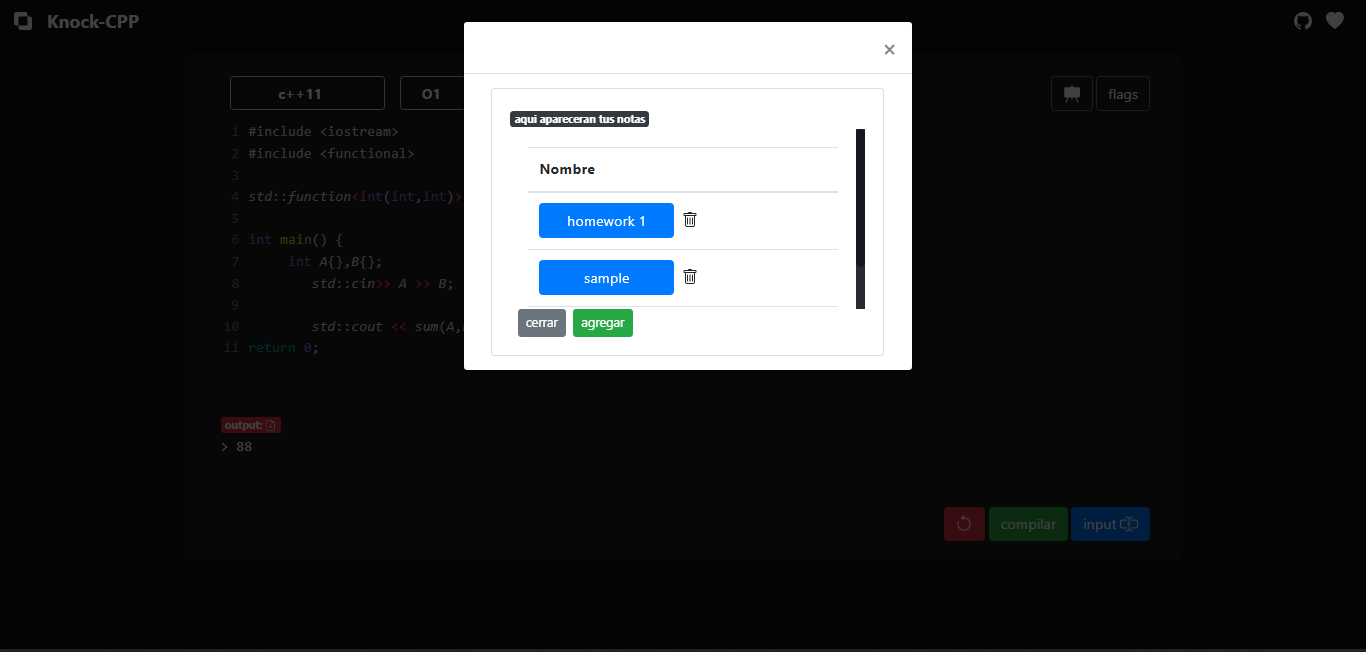The height and width of the screenshot is (652, 1366).
Task: Delete the sample note with trash icon
Action: (690, 276)
